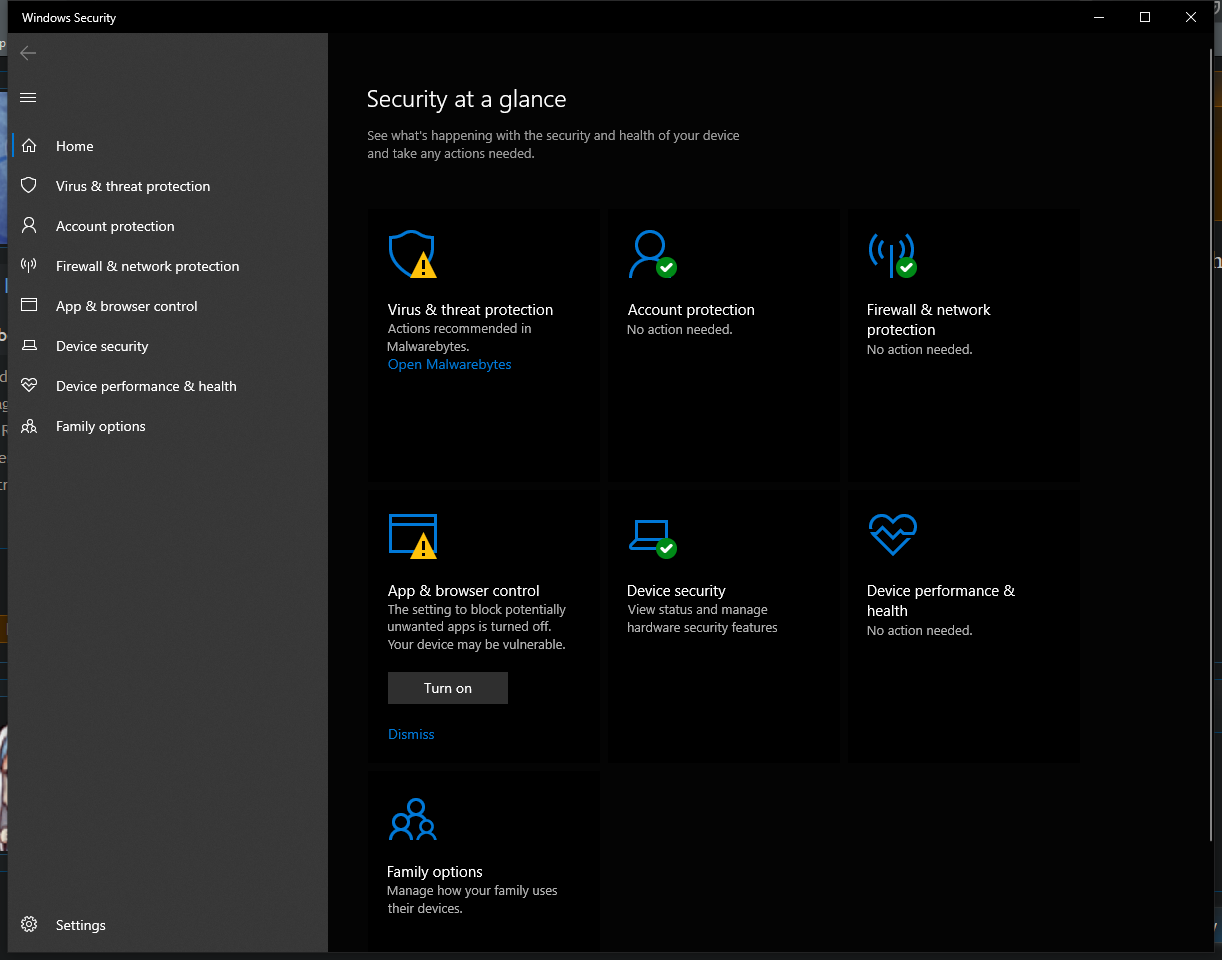Click the Virus & threat protection shield tile icon
The image size is (1222, 960).
(411, 254)
